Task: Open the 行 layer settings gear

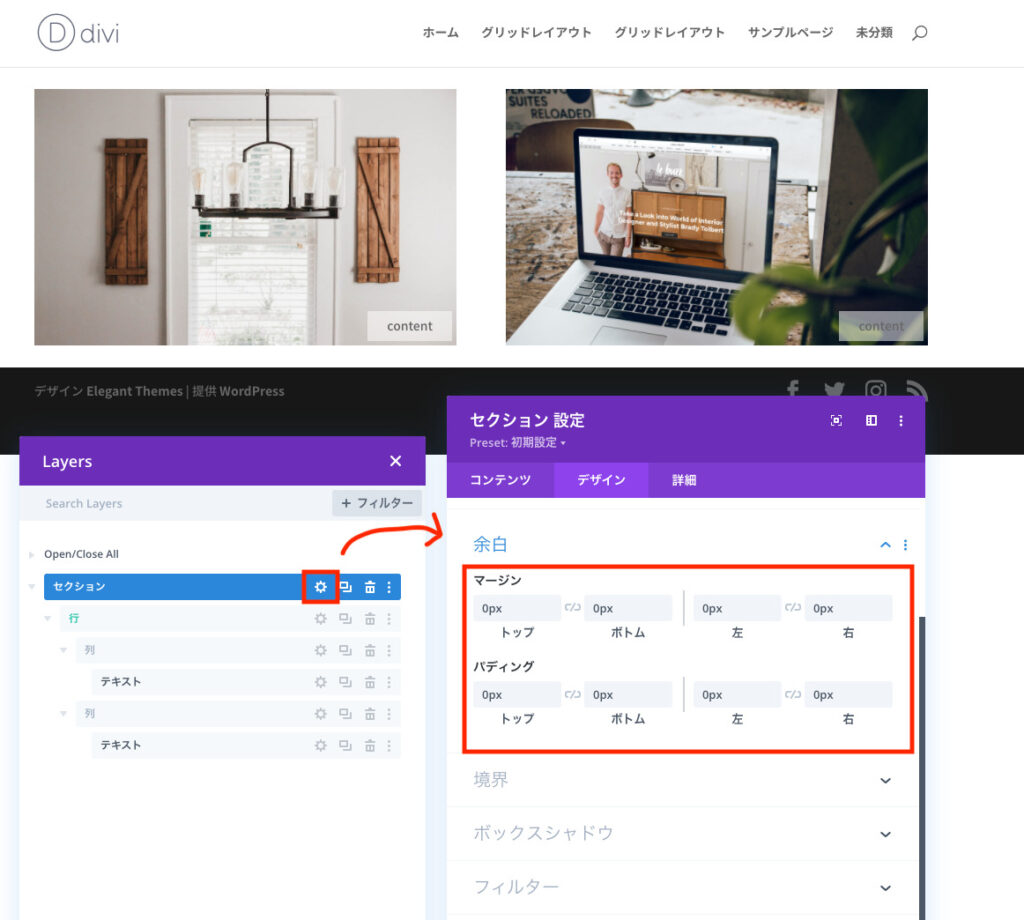Action: point(321,619)
